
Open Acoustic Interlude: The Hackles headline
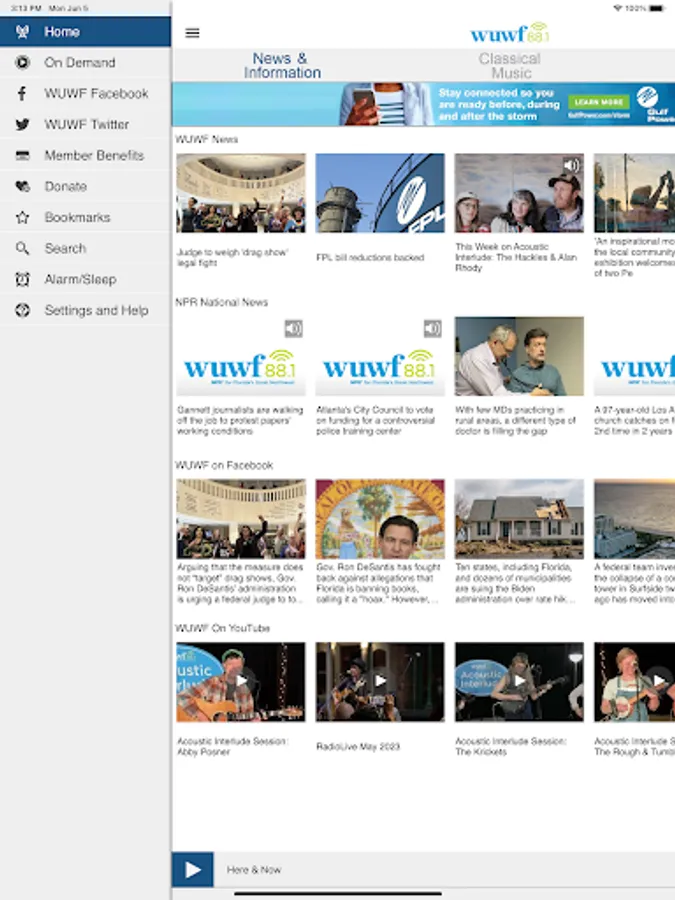point(516,257)
